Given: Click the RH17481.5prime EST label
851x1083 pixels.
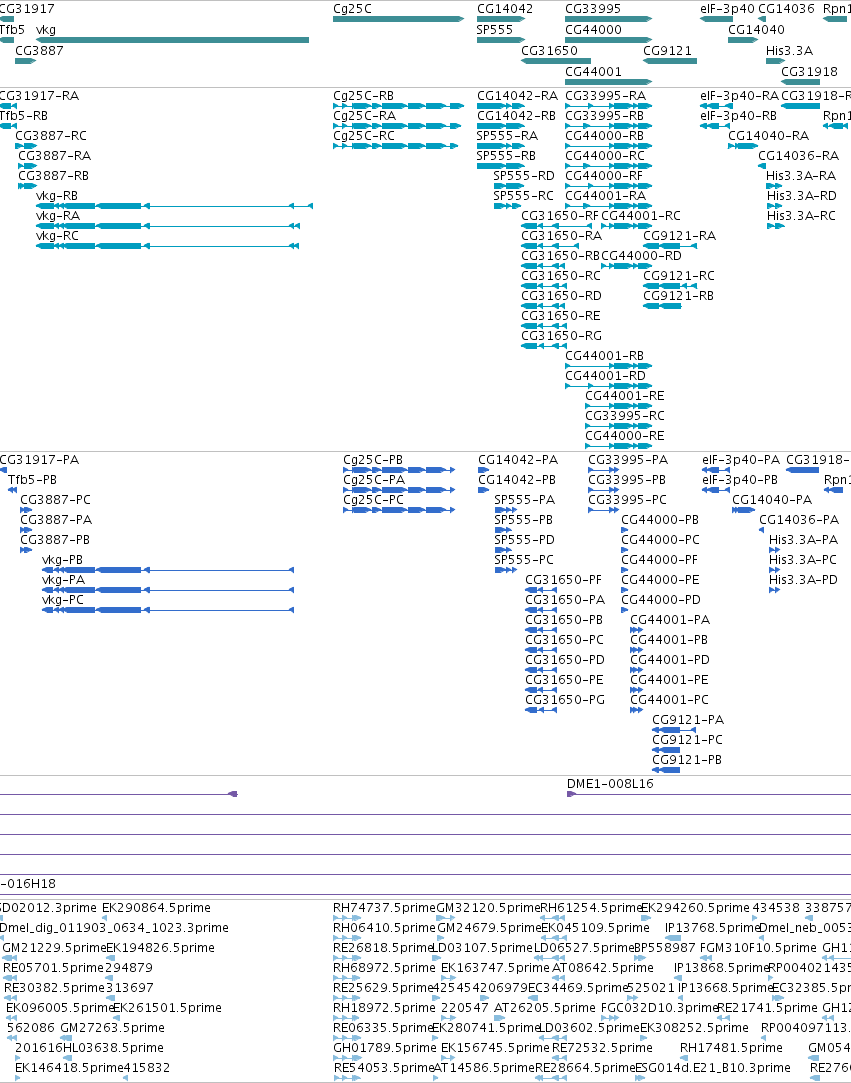Looking at the screenshot, I should click(x=731, y=1048).
